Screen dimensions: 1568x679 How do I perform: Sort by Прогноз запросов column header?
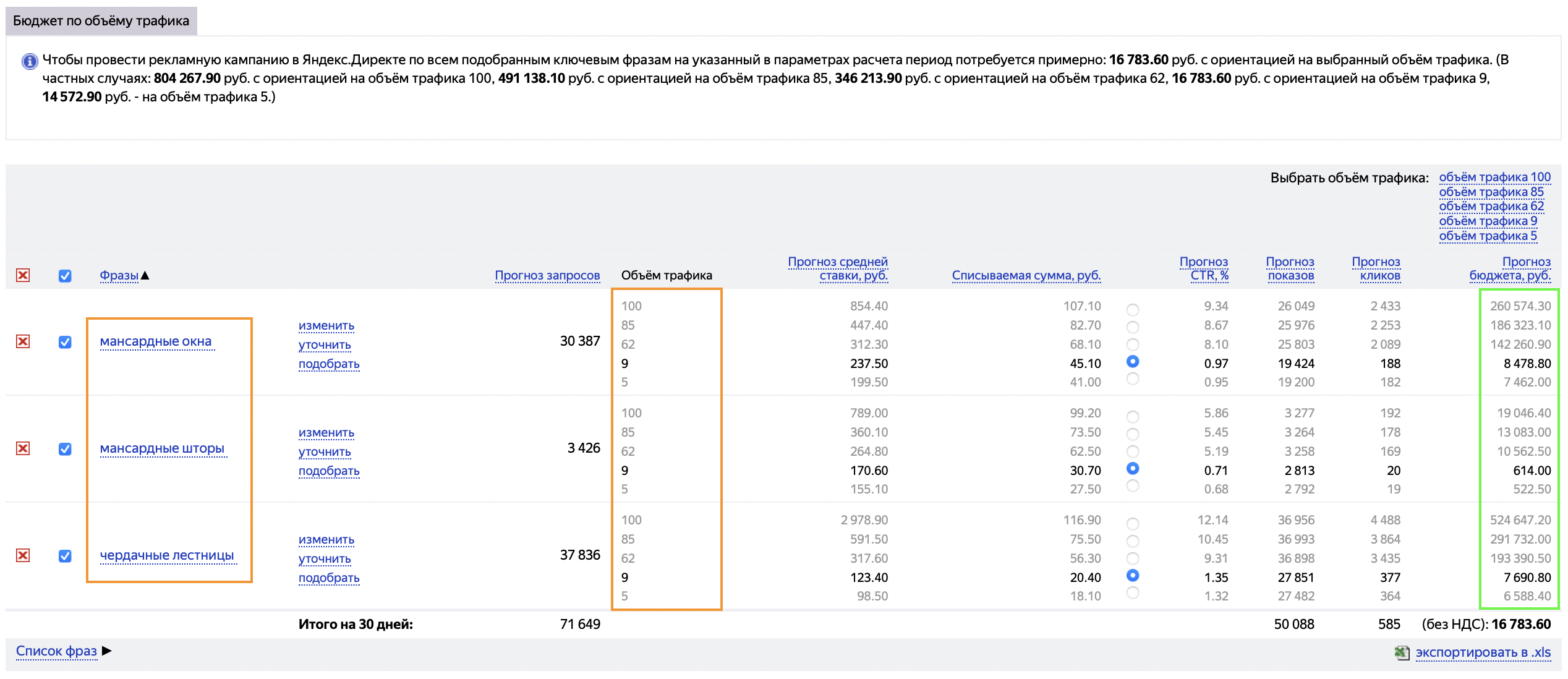(547, 275)
